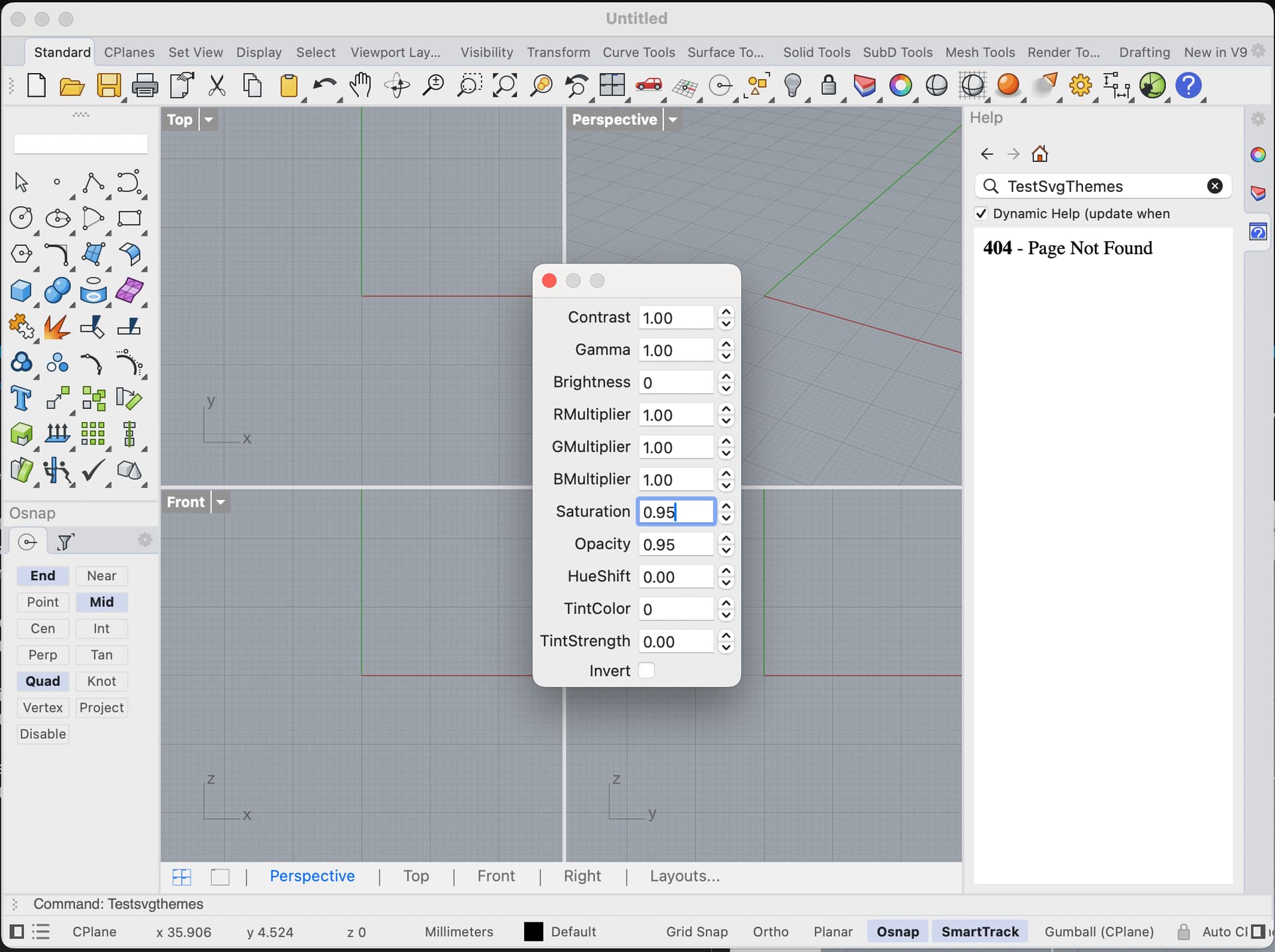Open the Front viewport dropdown arrow

pos(220,502)
